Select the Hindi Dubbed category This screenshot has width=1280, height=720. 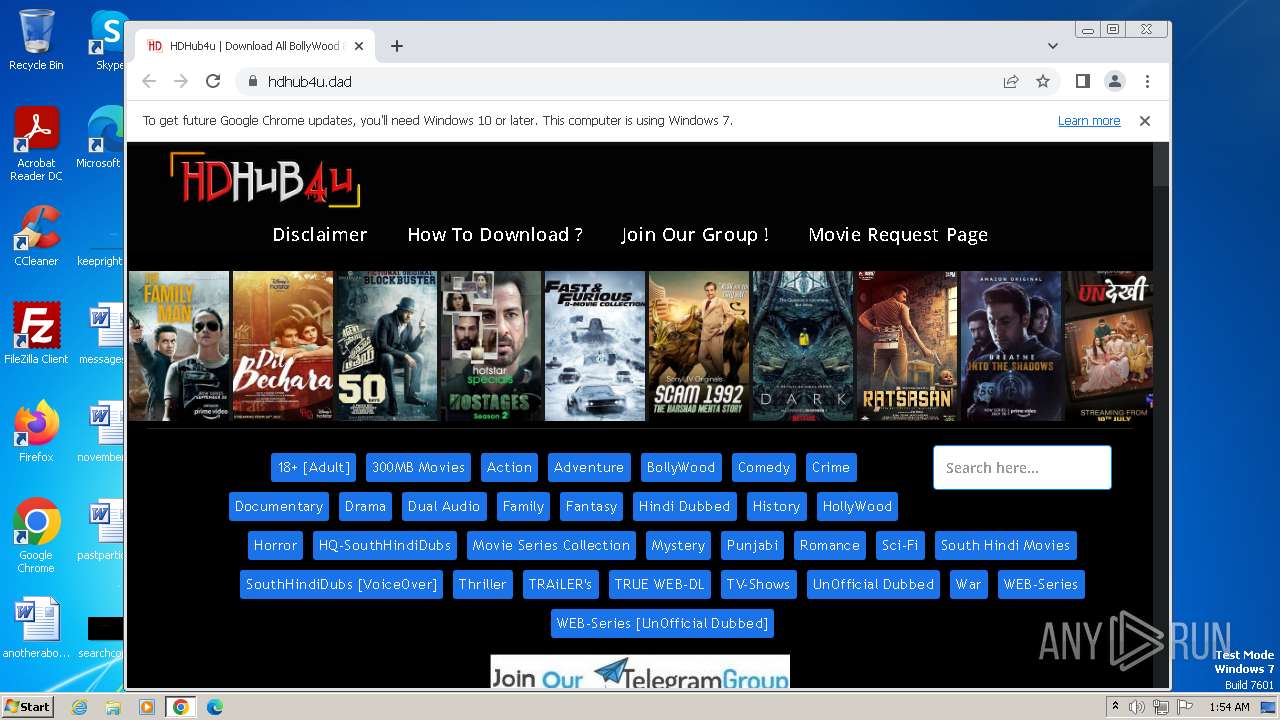(685, 507)
